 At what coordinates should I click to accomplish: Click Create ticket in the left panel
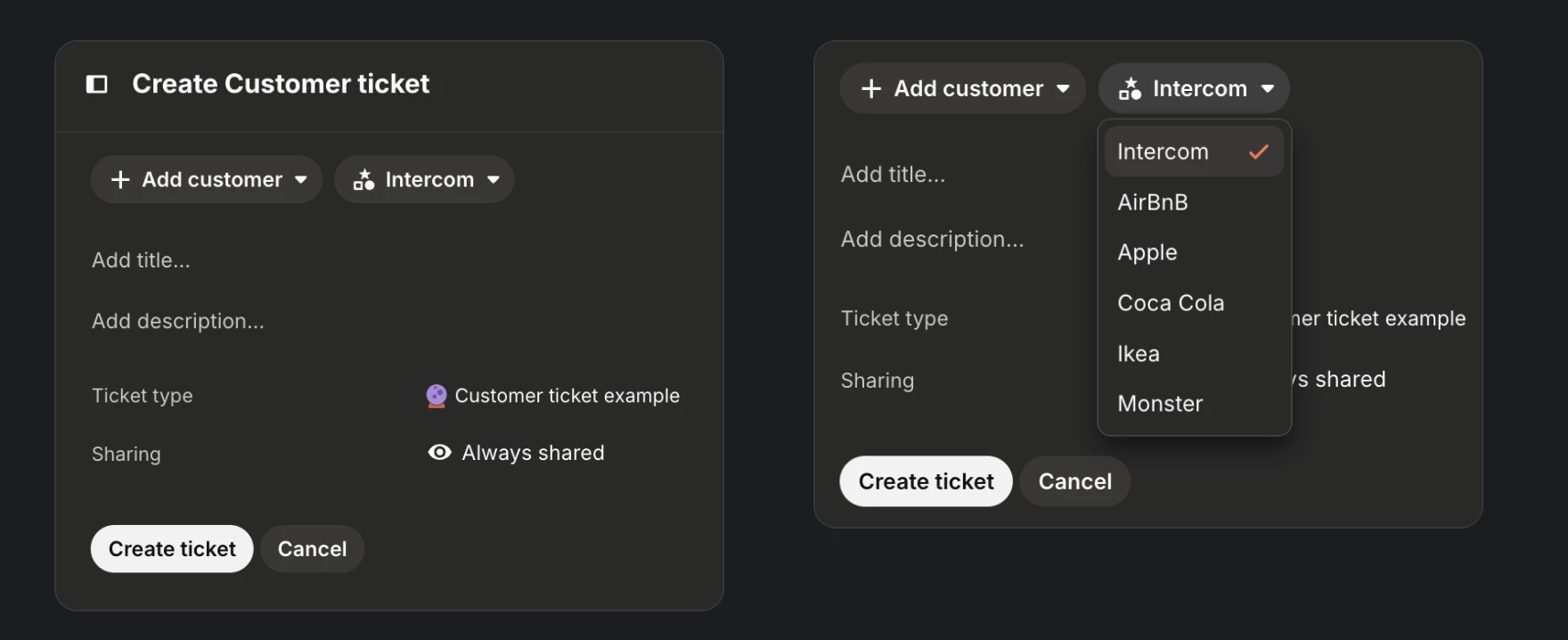pyautogui.click(x=172, y=549)
